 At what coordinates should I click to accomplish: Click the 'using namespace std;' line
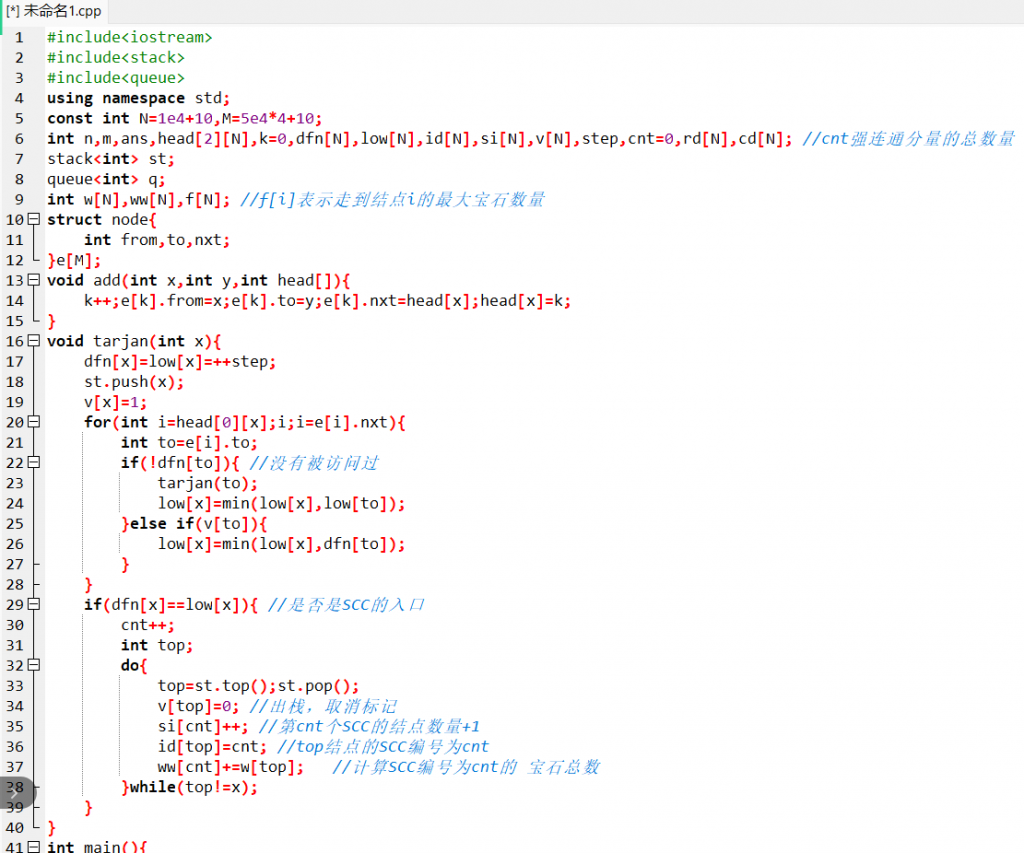pos(138,98)
